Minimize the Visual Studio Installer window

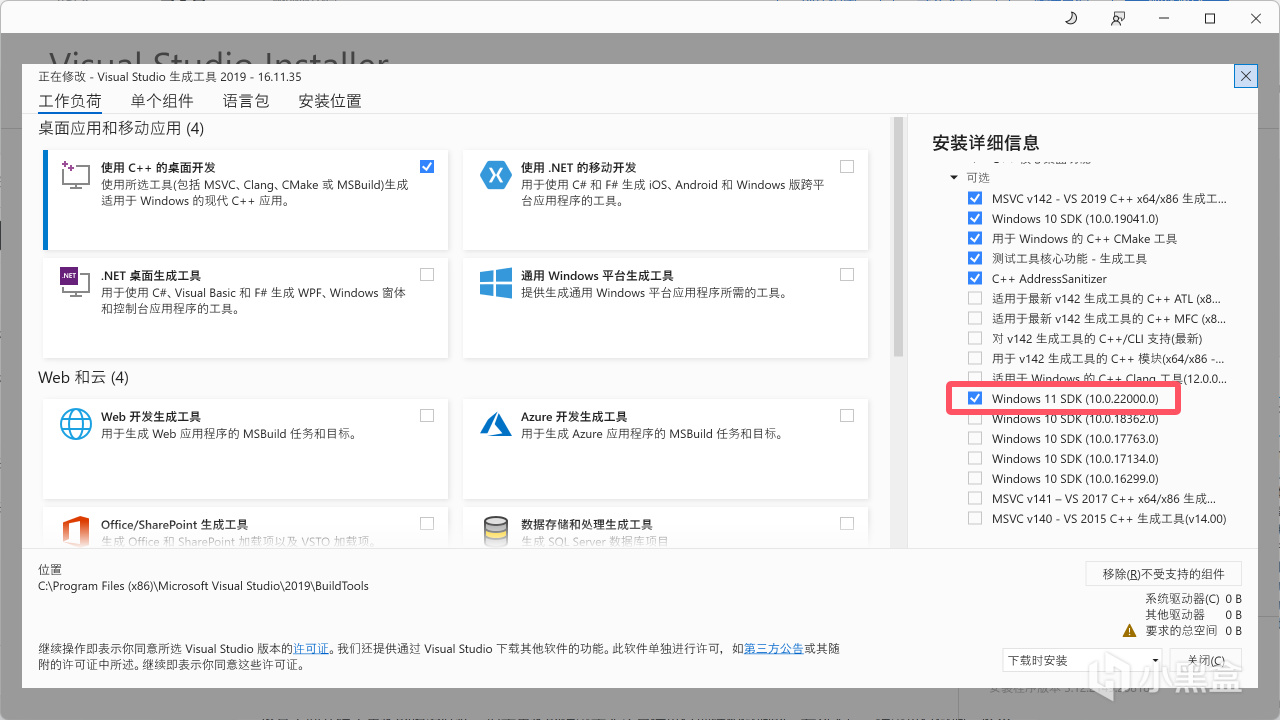(x=1164, y=19)
